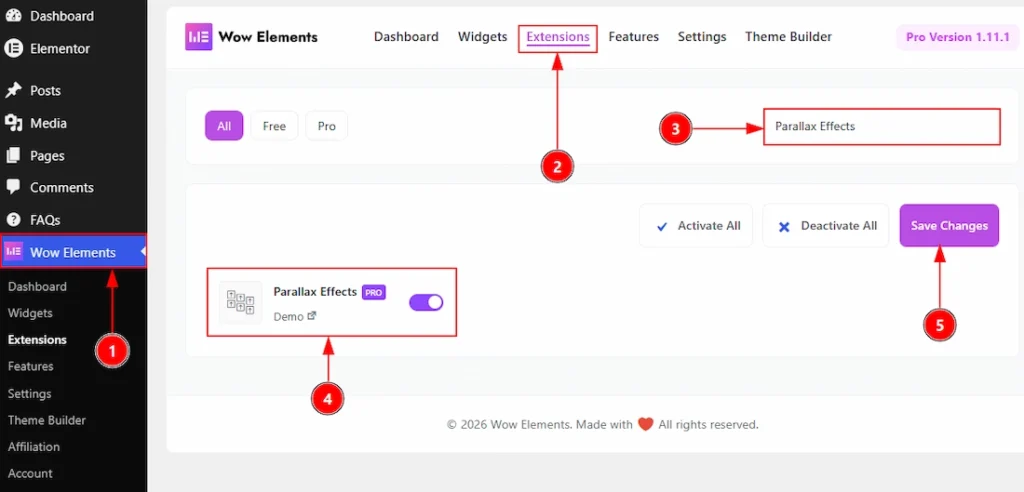Open Settings submenu item in sidebar
Image resolution: width=1024 pixels, height=492 pixels.
pos(29,393)
